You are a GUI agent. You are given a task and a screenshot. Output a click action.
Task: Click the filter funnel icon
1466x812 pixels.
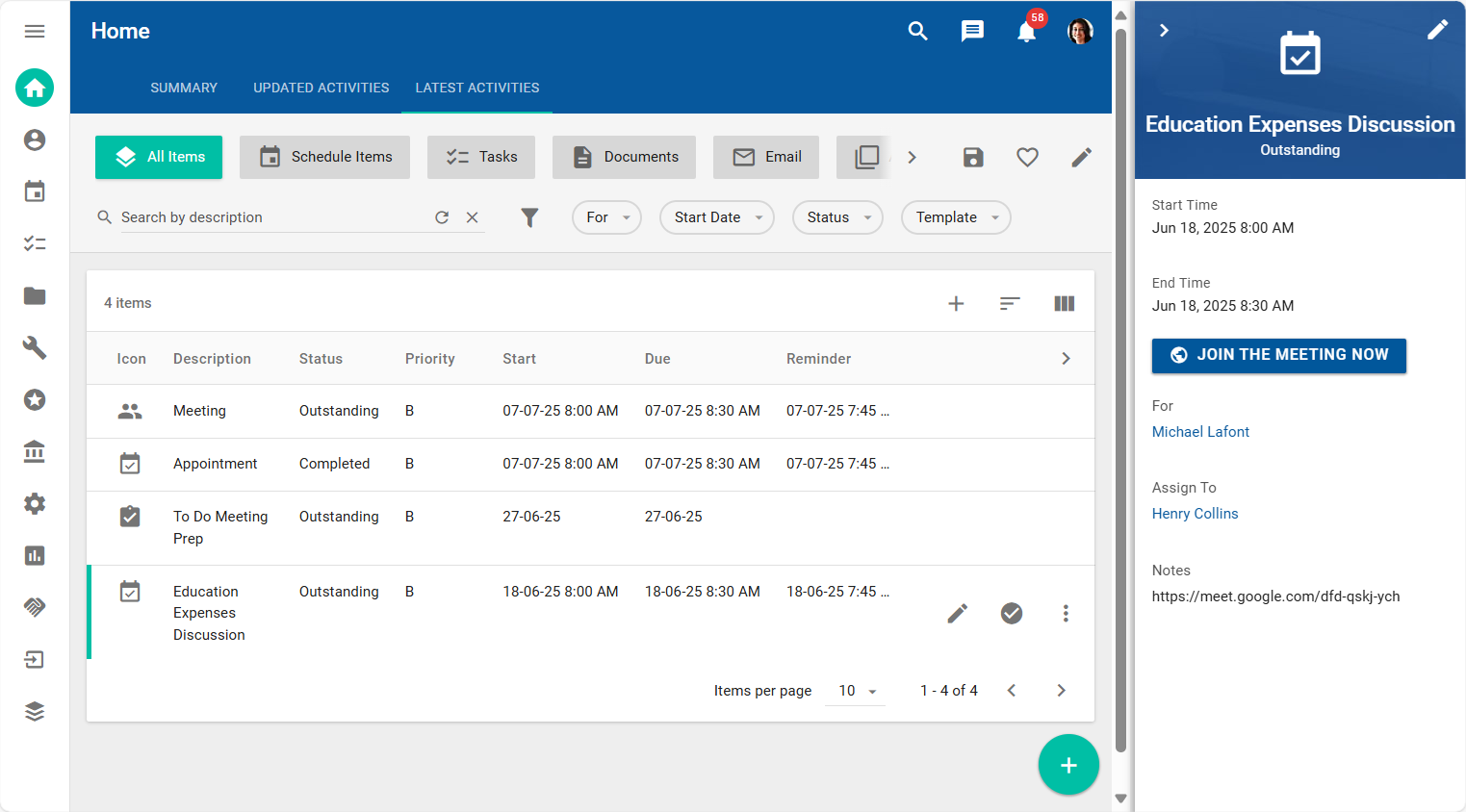coord(529,217)
